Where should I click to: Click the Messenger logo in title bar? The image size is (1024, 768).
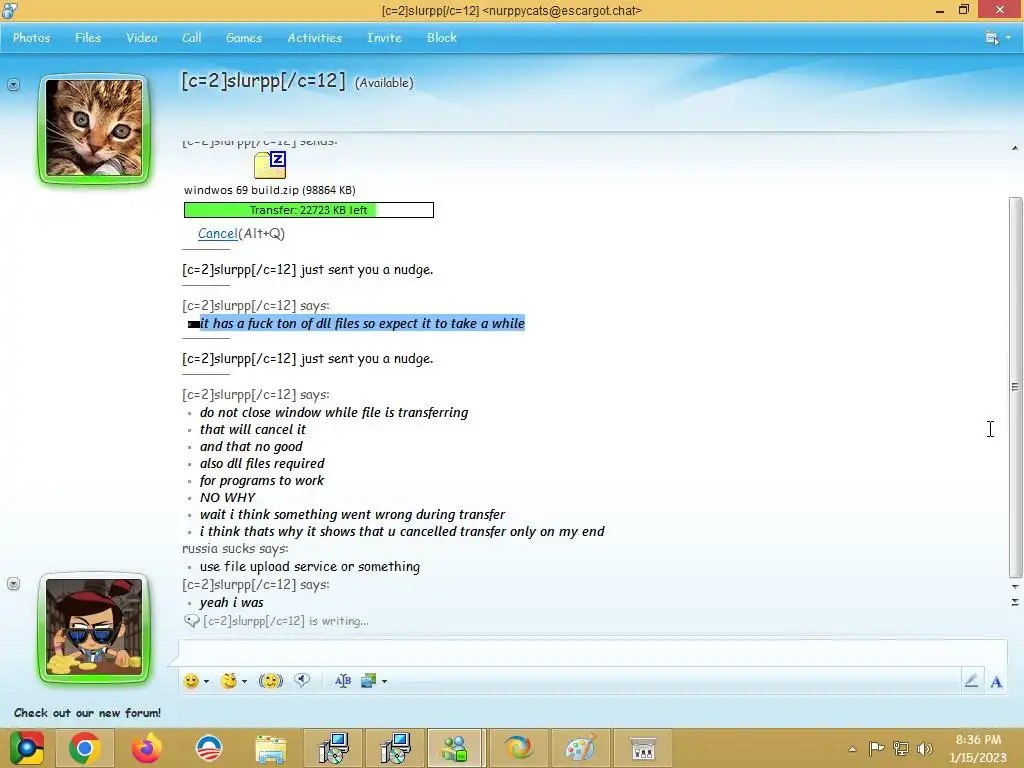pyautogui.click(x=10, y=10)
